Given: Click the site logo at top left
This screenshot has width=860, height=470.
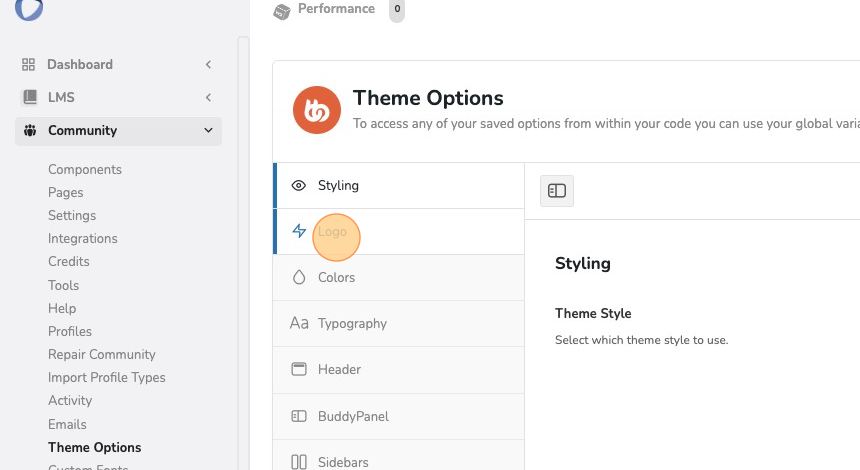Looking at the screenshot, I should pos(29,9).
